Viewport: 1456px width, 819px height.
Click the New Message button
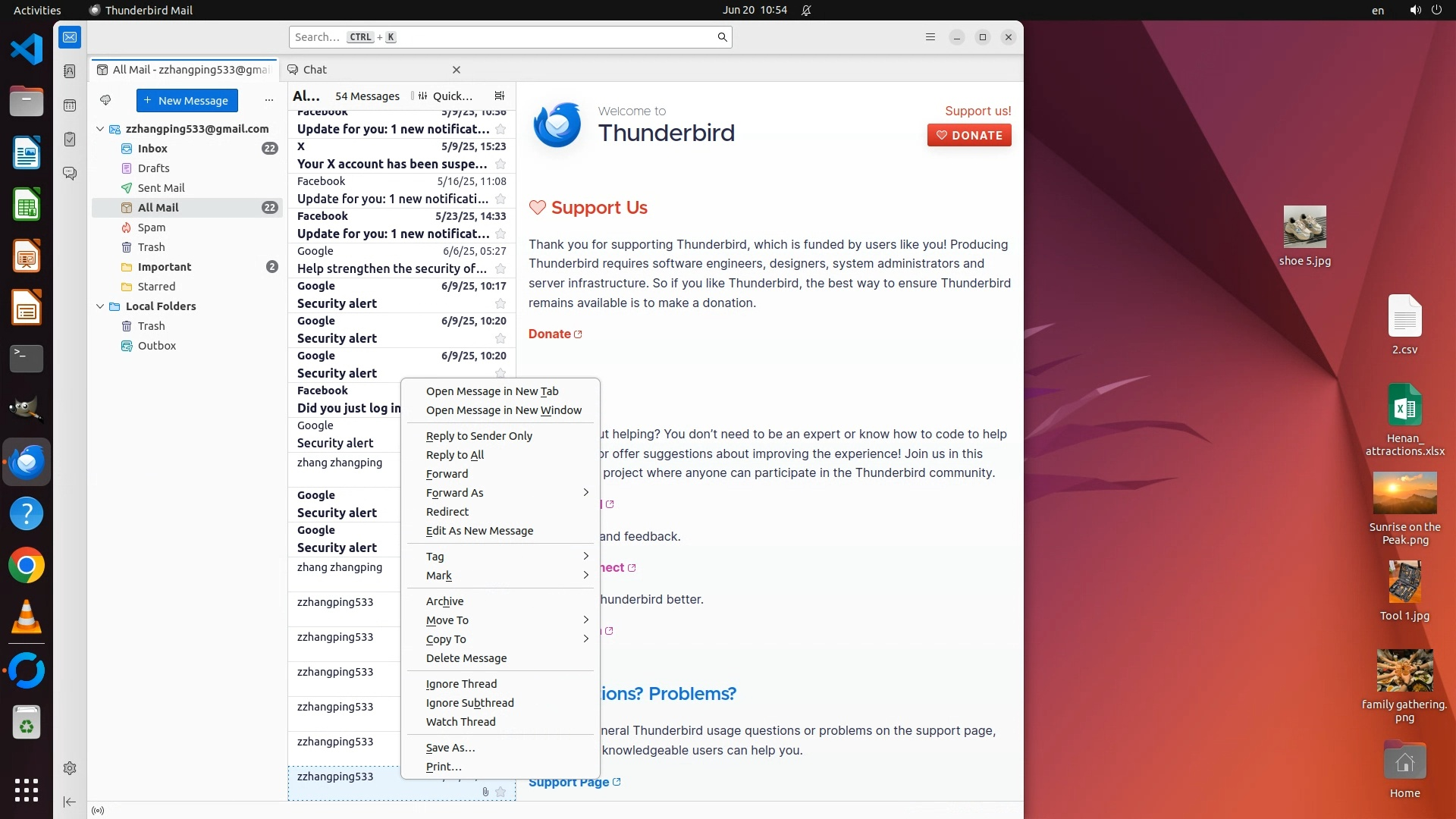[x=187, y=100]
